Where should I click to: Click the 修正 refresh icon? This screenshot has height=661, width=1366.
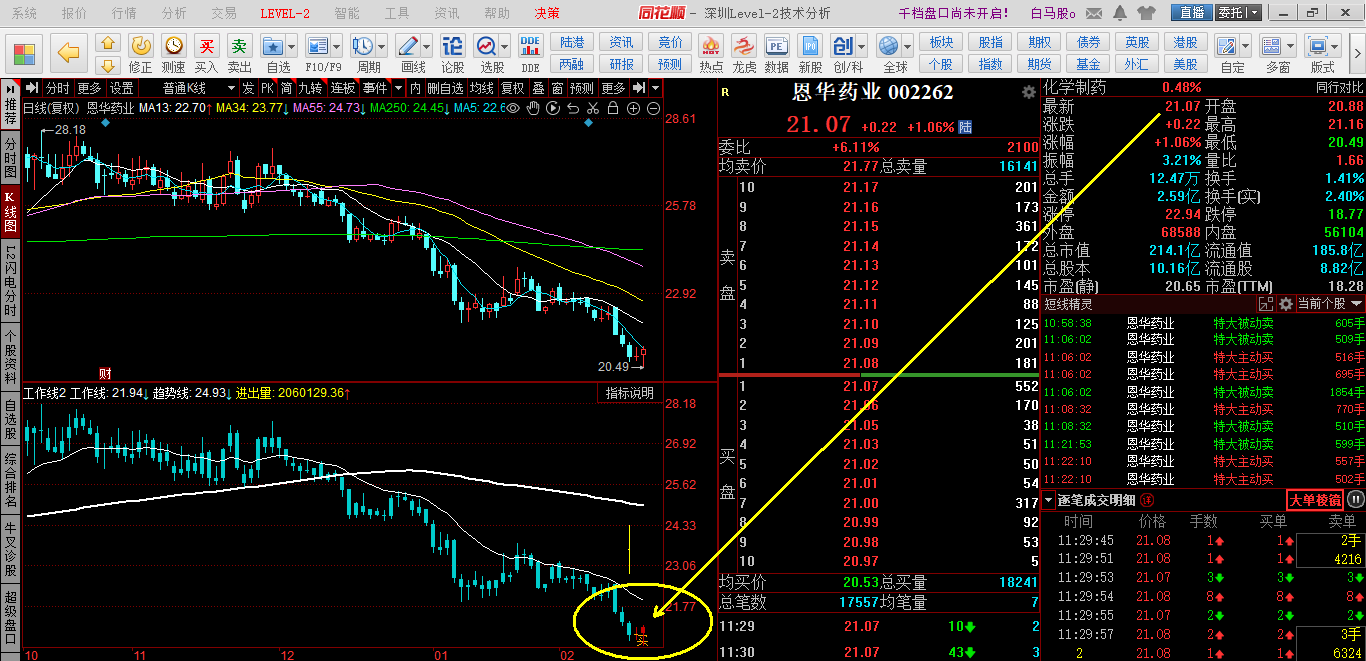pyautogui.click(x=141, y=46)
